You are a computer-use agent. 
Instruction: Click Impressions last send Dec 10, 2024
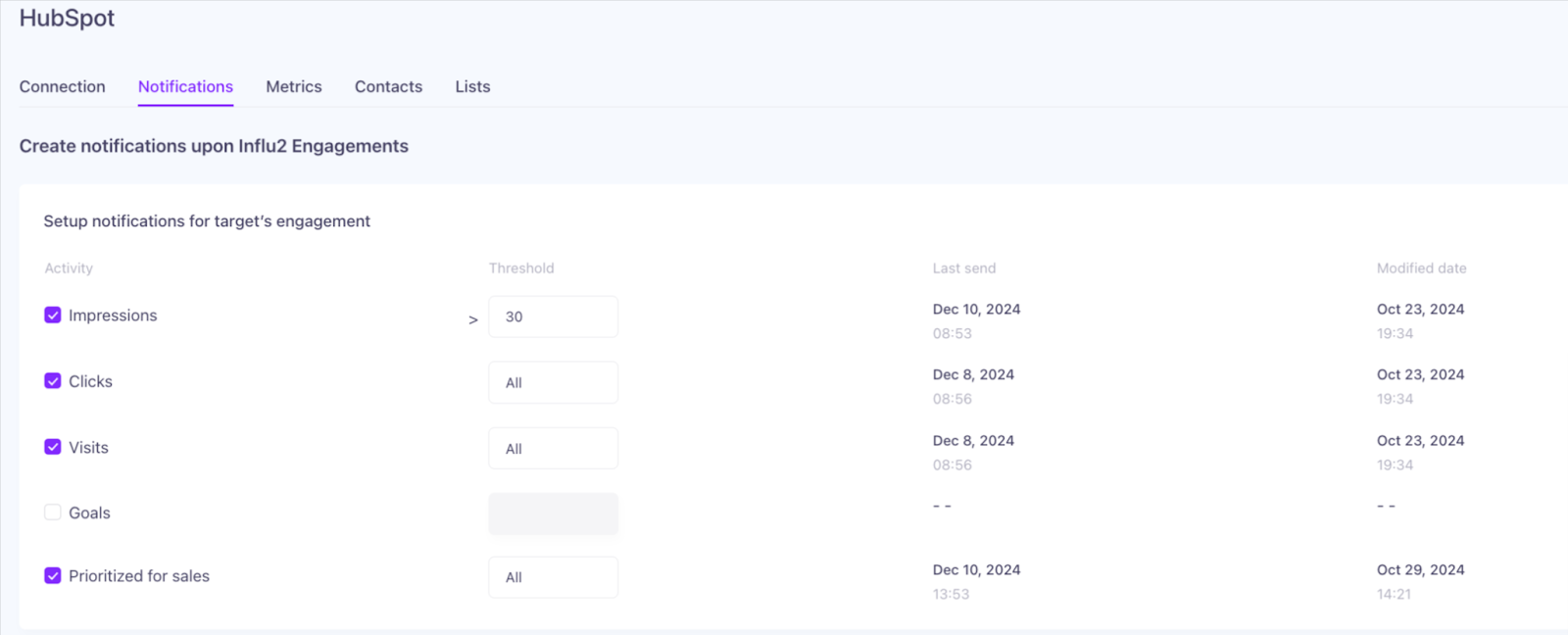(976, 309)
